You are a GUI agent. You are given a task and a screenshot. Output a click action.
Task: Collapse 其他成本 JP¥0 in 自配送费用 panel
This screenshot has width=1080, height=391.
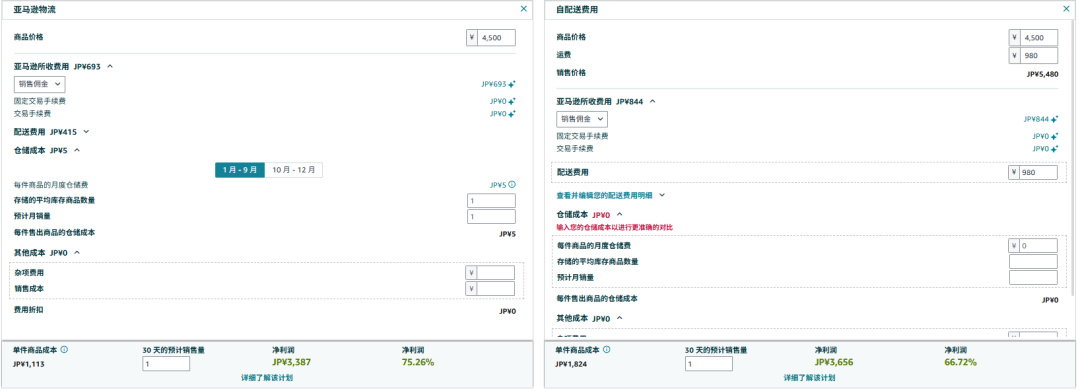[x=619, y=318]
